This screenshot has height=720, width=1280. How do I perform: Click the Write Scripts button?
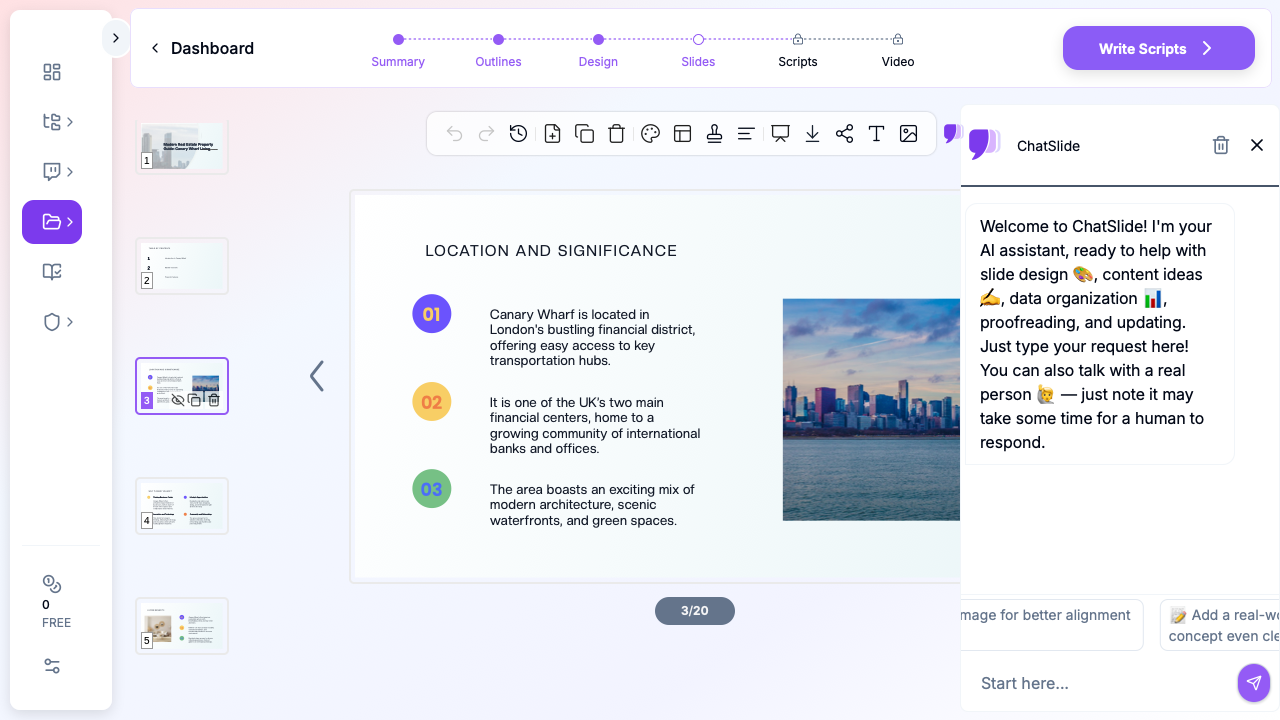(1158, 48)
